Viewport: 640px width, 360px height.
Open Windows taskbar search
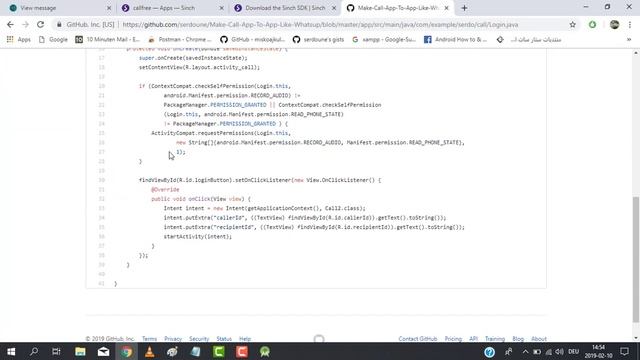click(x=34, y=351)
